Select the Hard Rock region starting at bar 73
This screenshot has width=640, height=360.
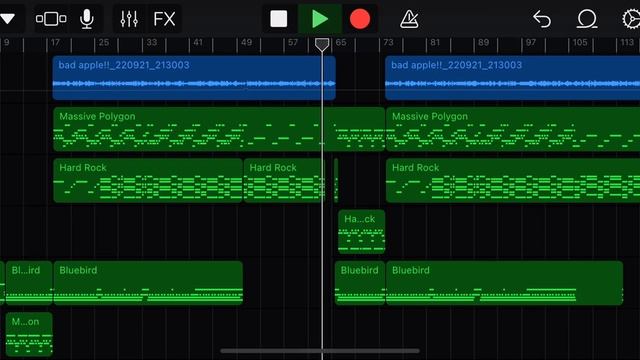513,180
